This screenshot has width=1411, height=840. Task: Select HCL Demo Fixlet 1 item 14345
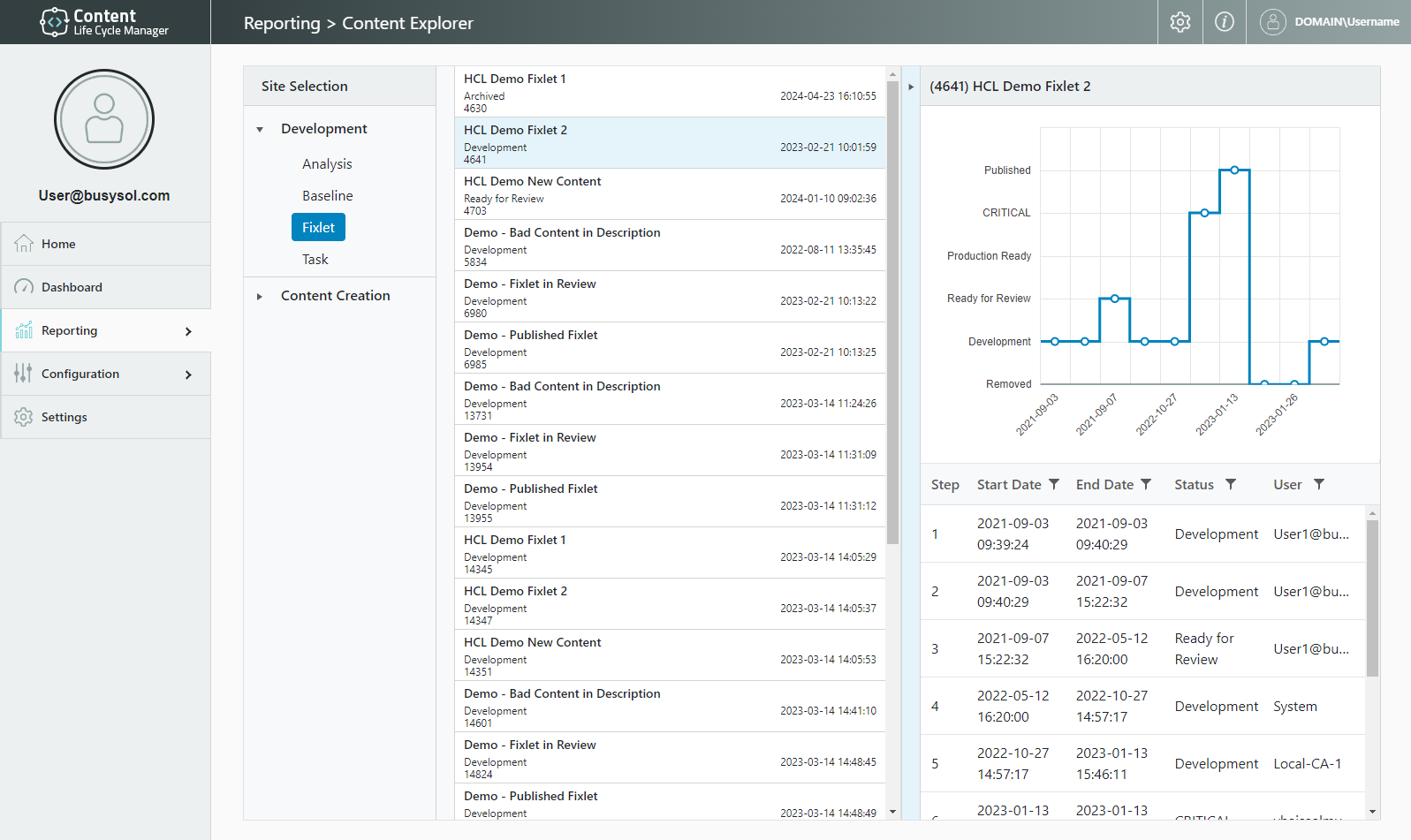tap(670, 553)
